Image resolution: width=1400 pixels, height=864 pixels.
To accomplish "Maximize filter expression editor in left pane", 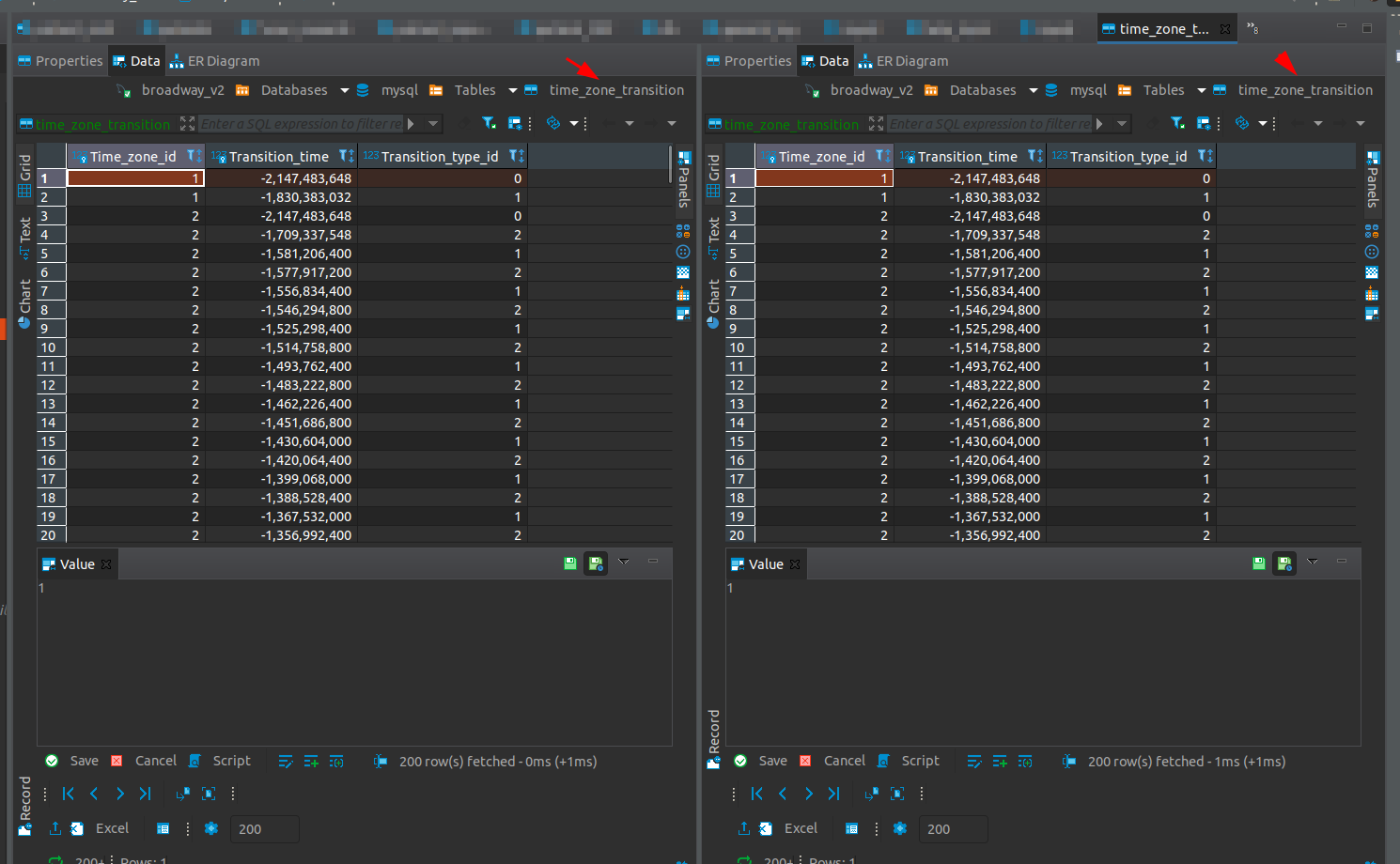I will click(187, 124).
